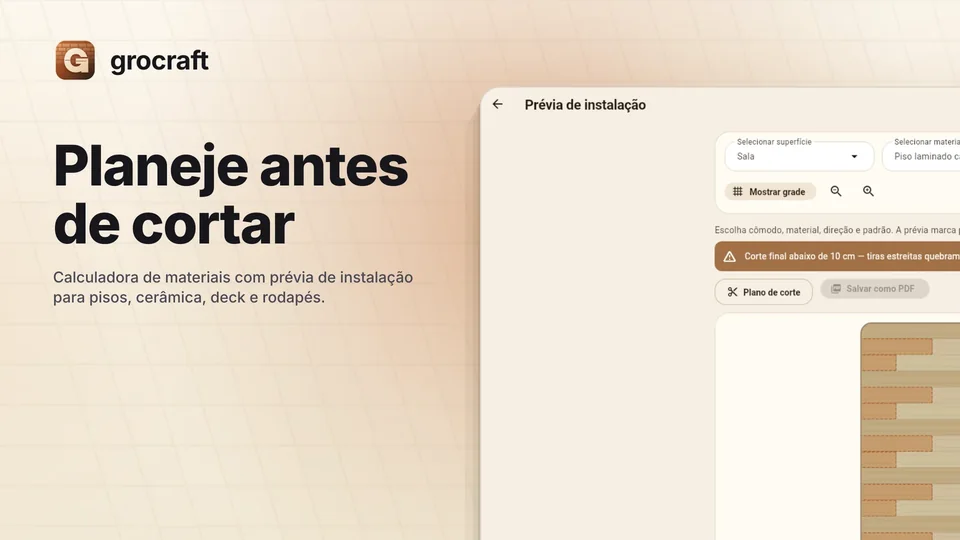Click the floor plank layout preview

pos(910,431)
